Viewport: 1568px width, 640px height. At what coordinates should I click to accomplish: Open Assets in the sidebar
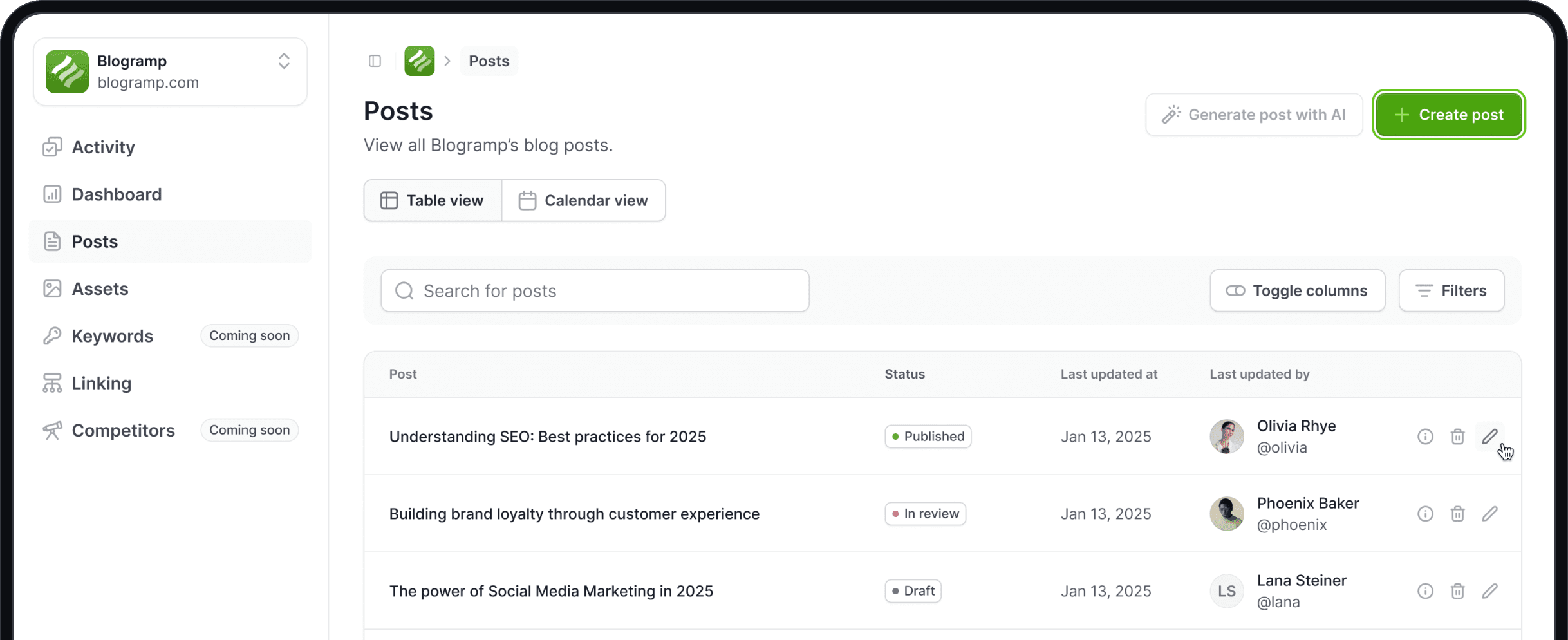tap(171, 288)
